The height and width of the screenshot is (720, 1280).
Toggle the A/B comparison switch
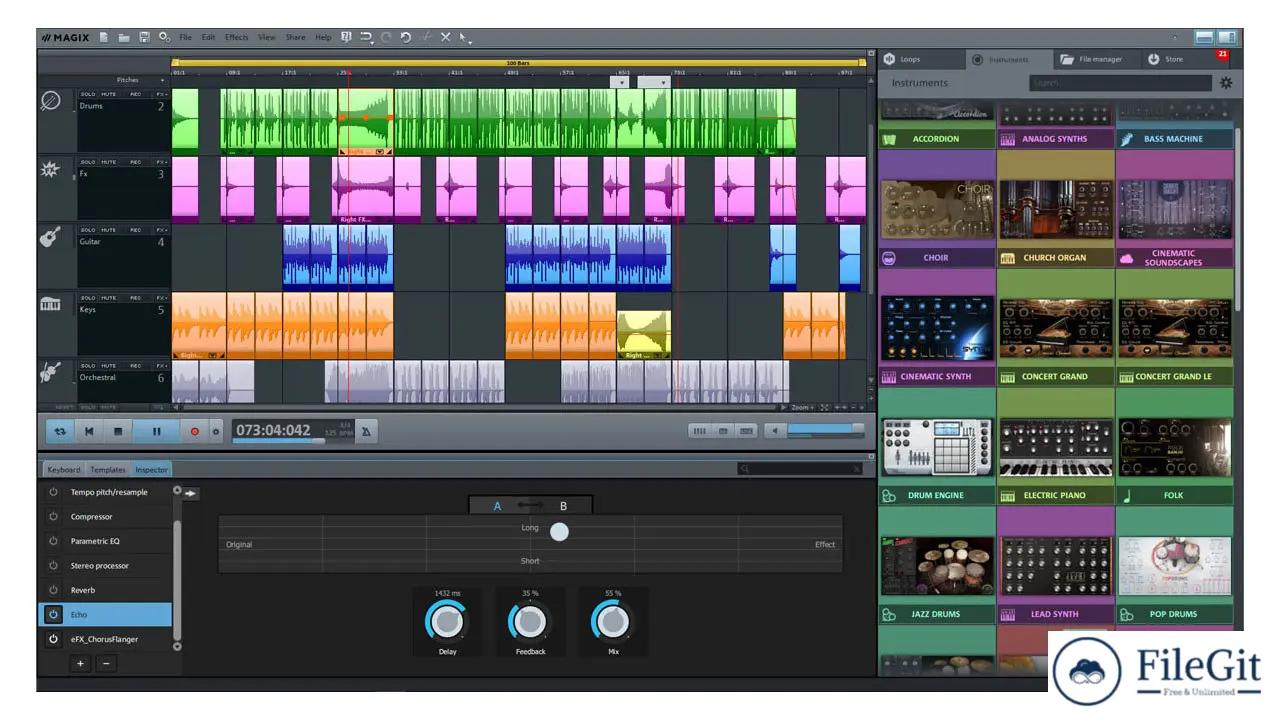[x=530, y=505]
